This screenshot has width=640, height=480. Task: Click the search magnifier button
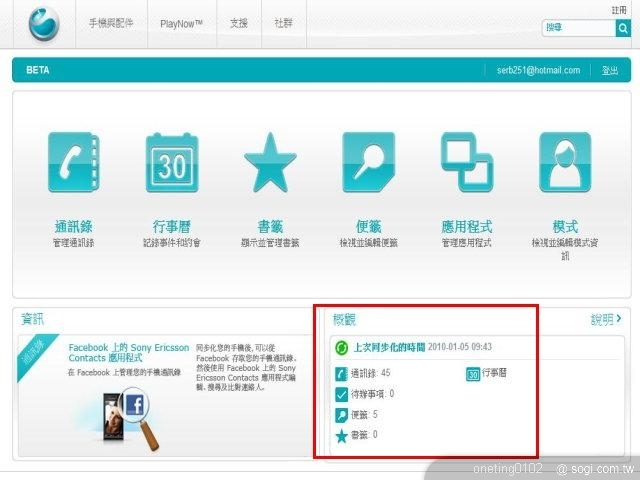622,29
